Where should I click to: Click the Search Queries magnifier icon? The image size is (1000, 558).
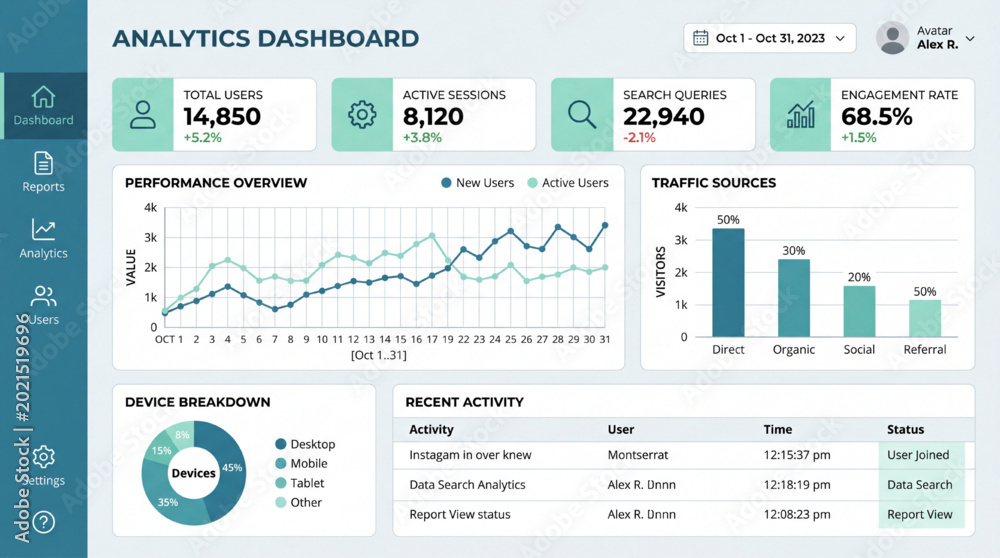pyautogui.click(x=582, y=115)
